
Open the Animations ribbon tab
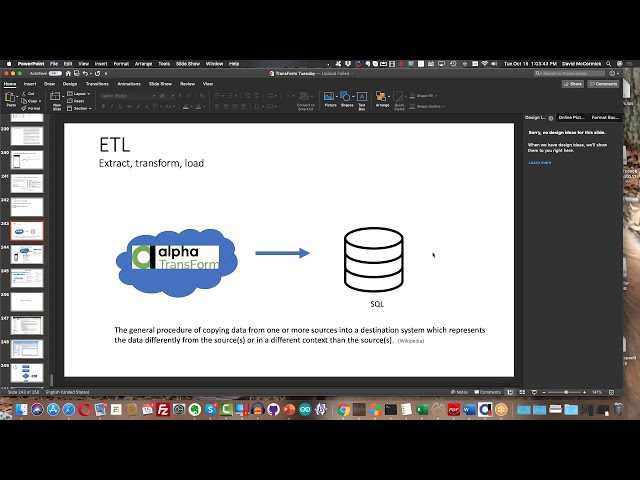pyautogui.click(x=129, y=84)
